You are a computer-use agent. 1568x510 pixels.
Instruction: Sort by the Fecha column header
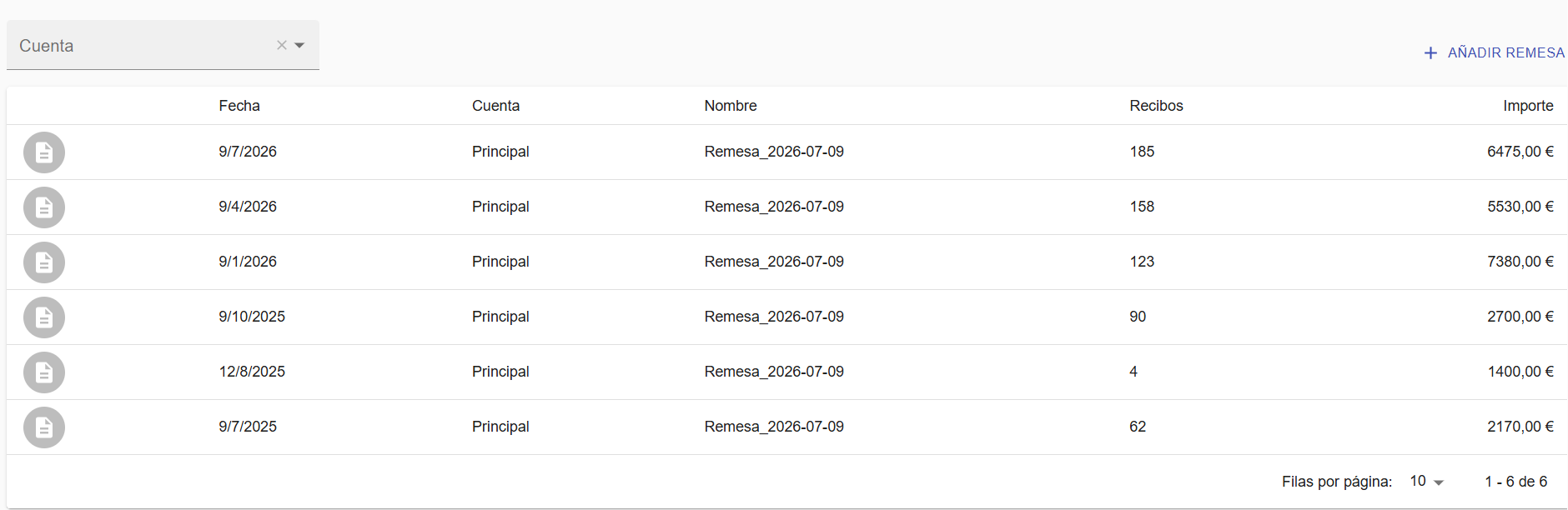tap(239, 106)
